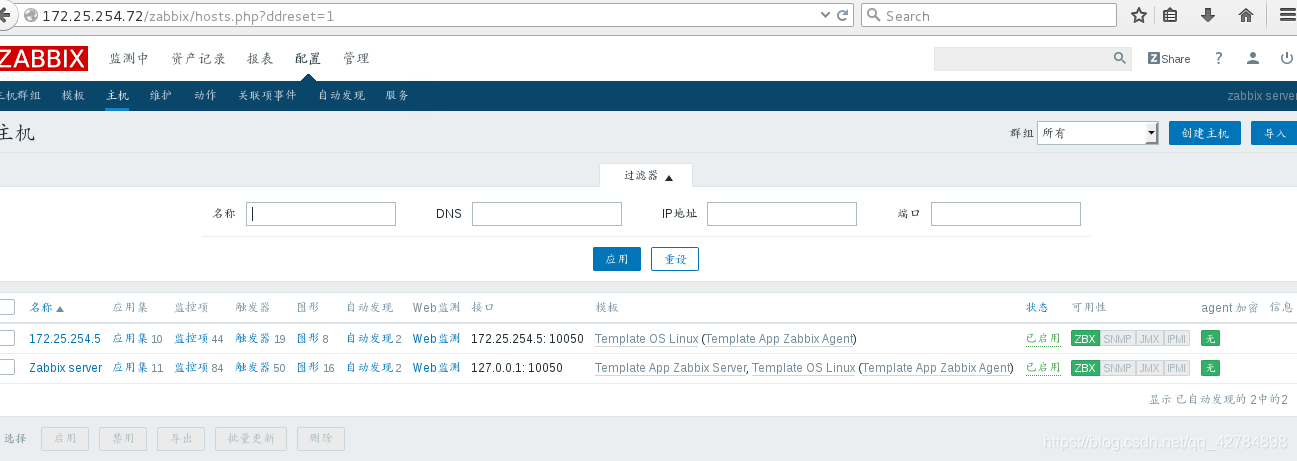Viewport: 1297px width, 461px height.
Task: Click the 重设 filter button
Action: tap(675, 259)
